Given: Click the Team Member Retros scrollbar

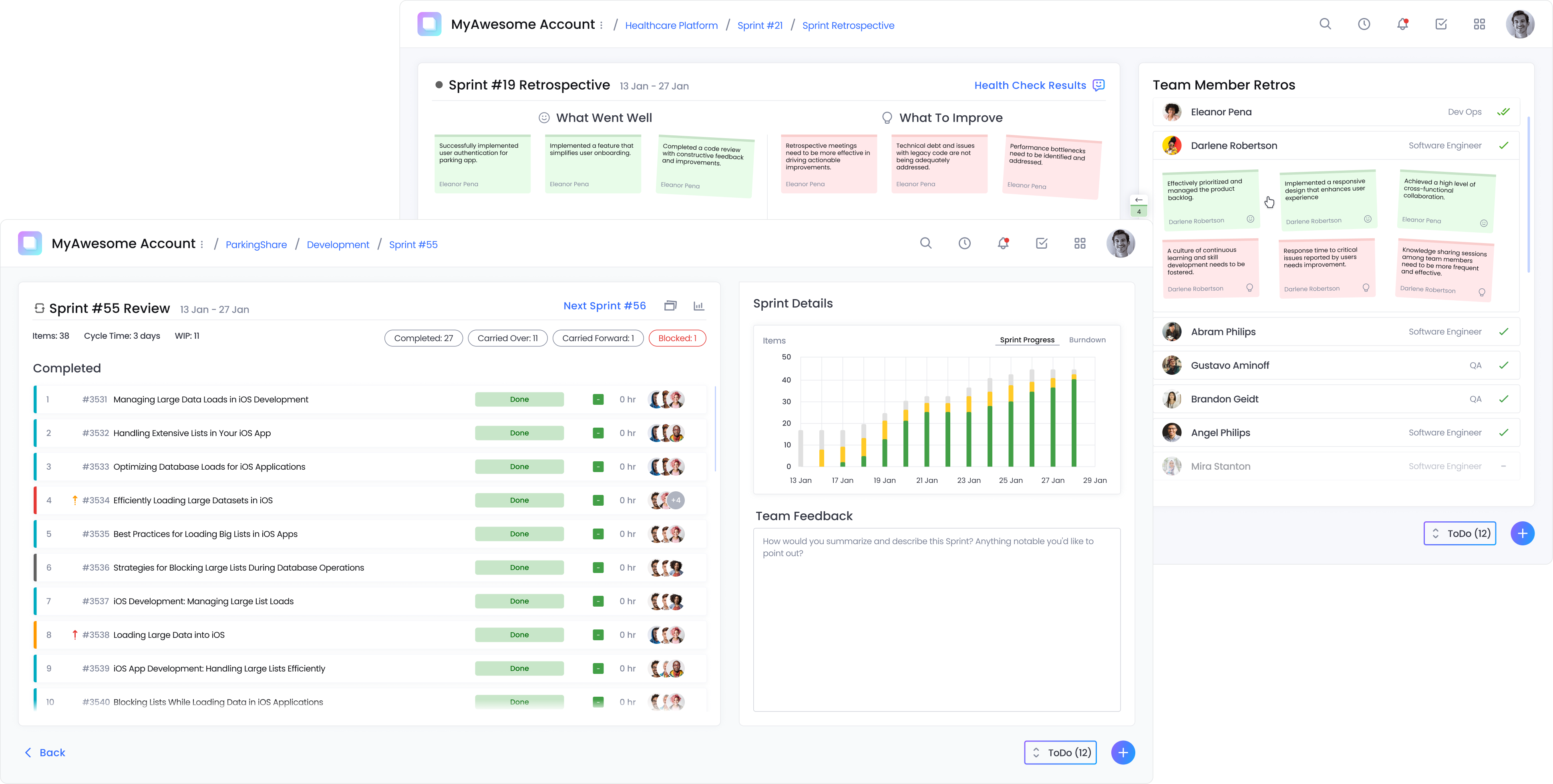Looking at the screenshot, I should pyautogui.click(x=1528, y=194).
